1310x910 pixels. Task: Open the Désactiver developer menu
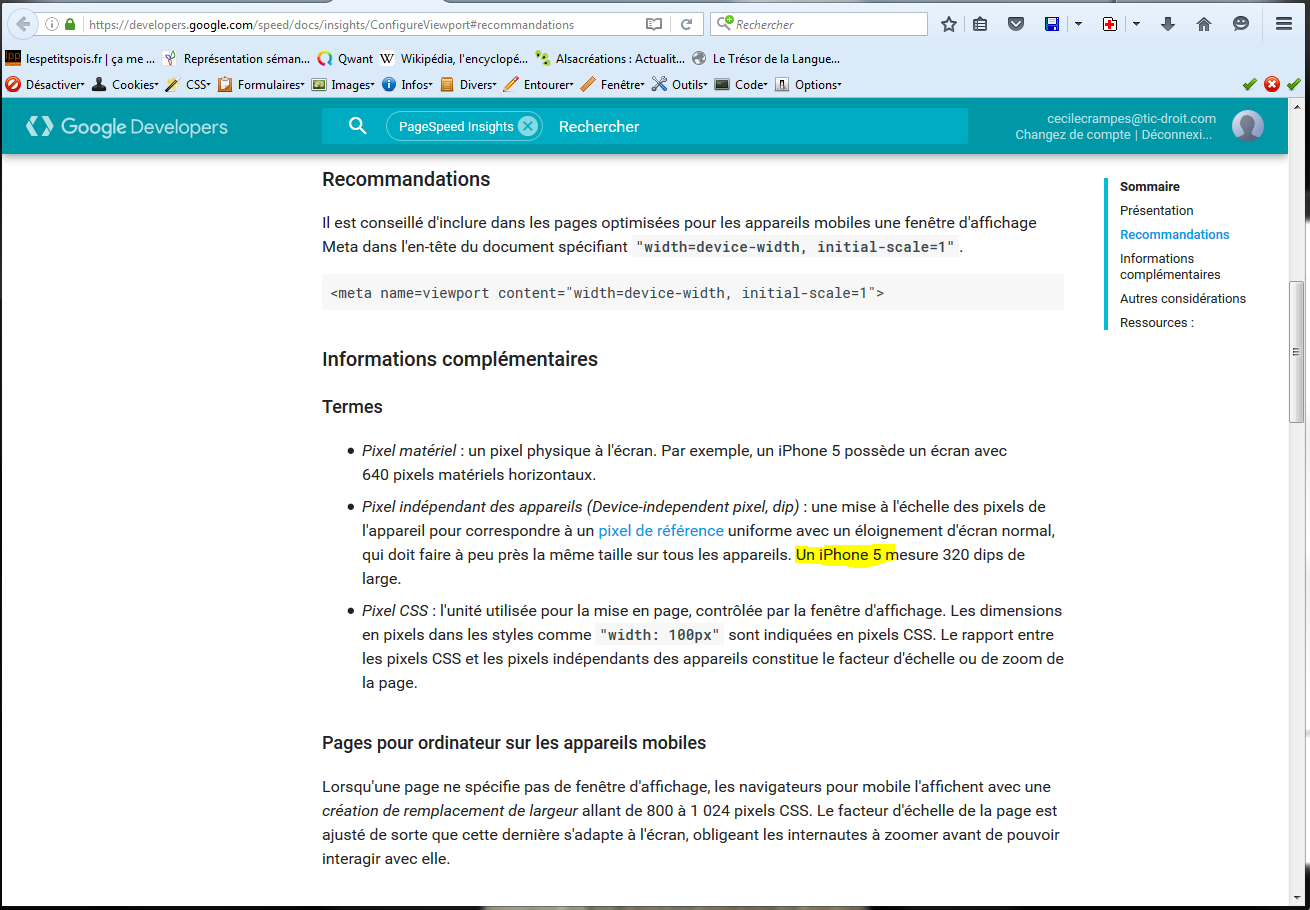(x=46, y=85)
